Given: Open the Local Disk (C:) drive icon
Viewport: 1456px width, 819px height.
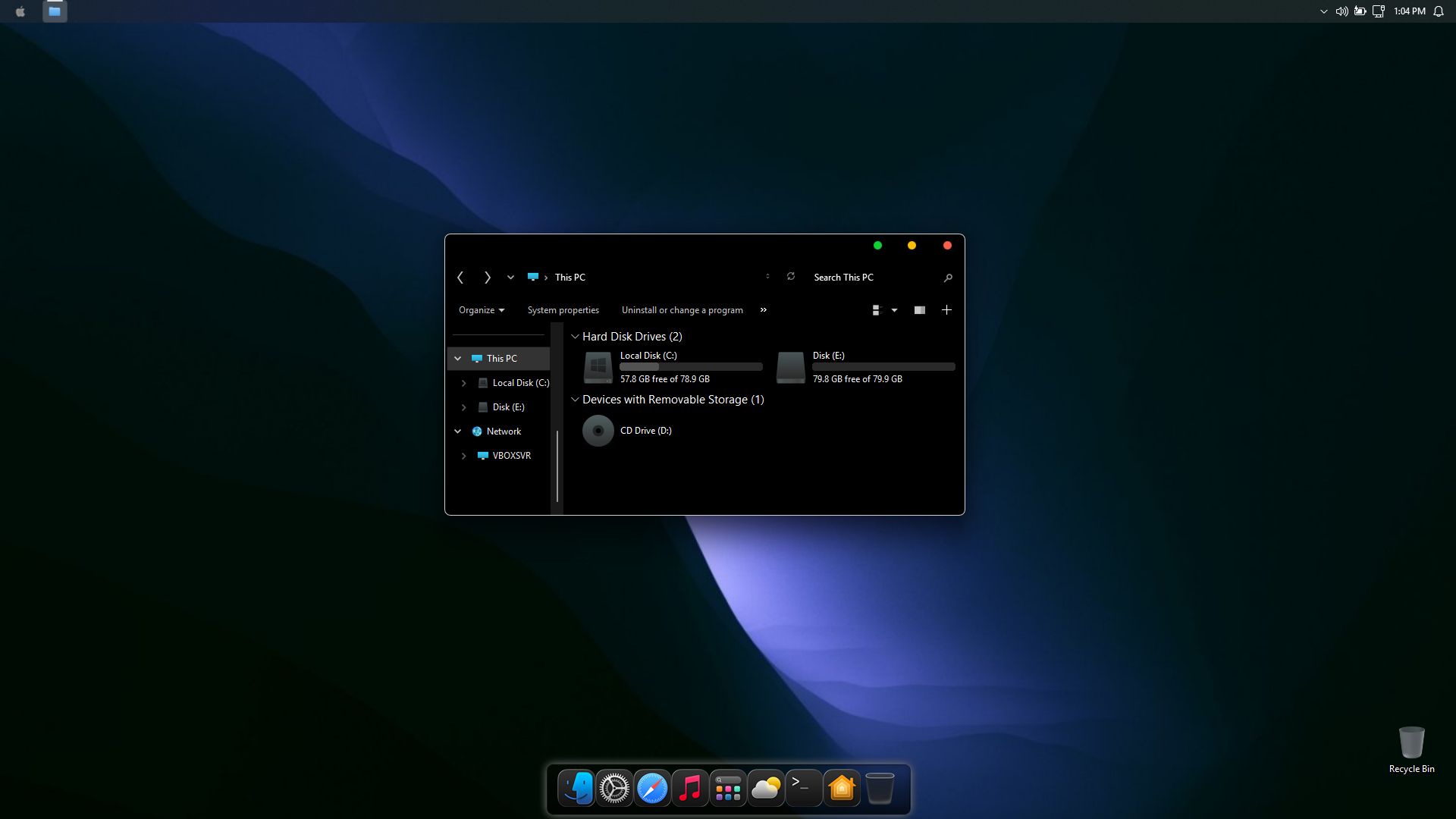Looking at the screenshot, I should coord(598,367).
